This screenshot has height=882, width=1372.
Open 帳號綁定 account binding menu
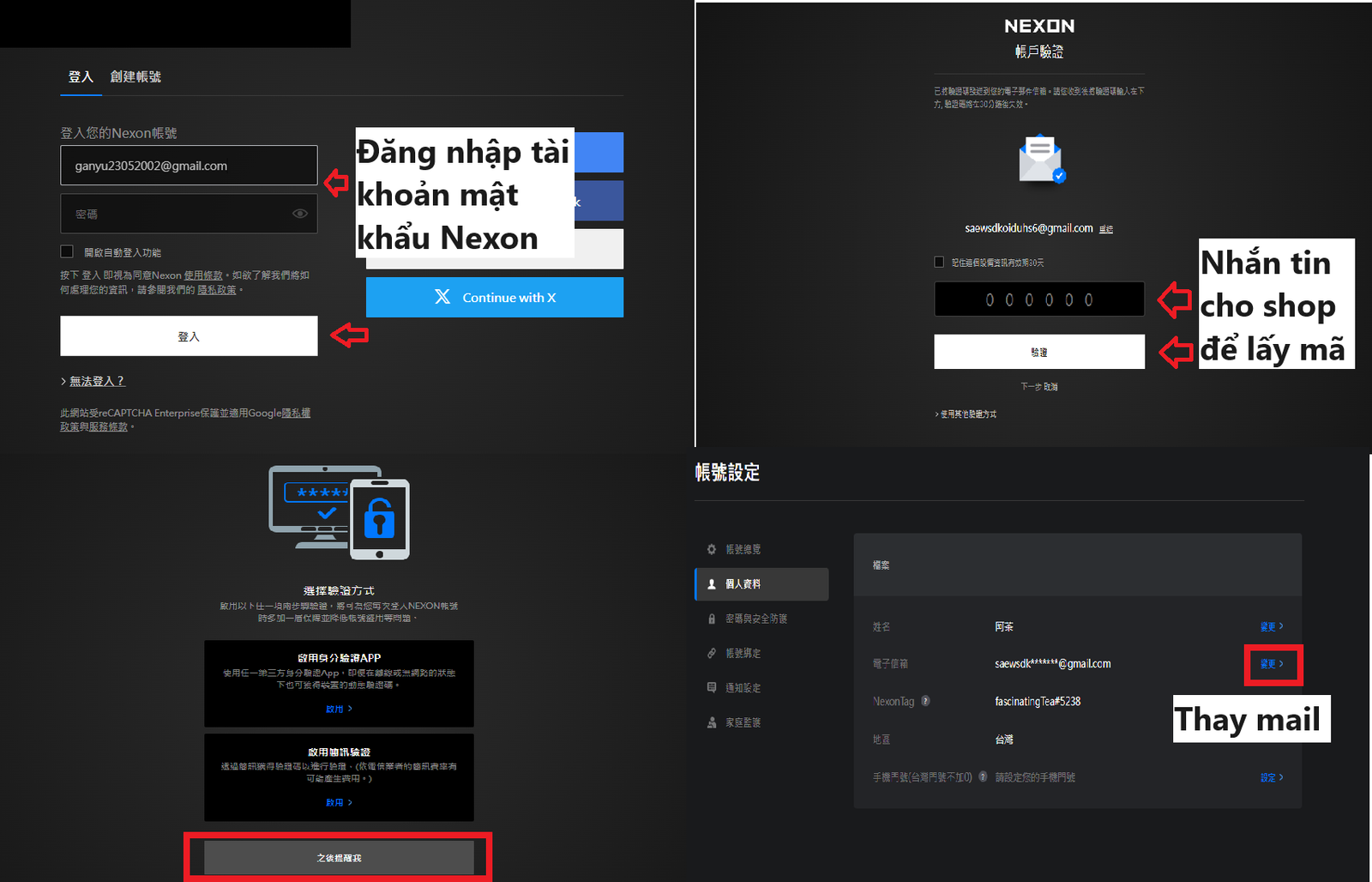click(x=743, y=653)
